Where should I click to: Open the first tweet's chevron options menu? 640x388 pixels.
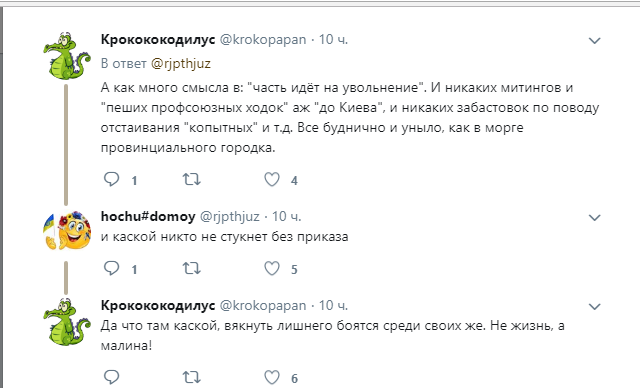594,40
